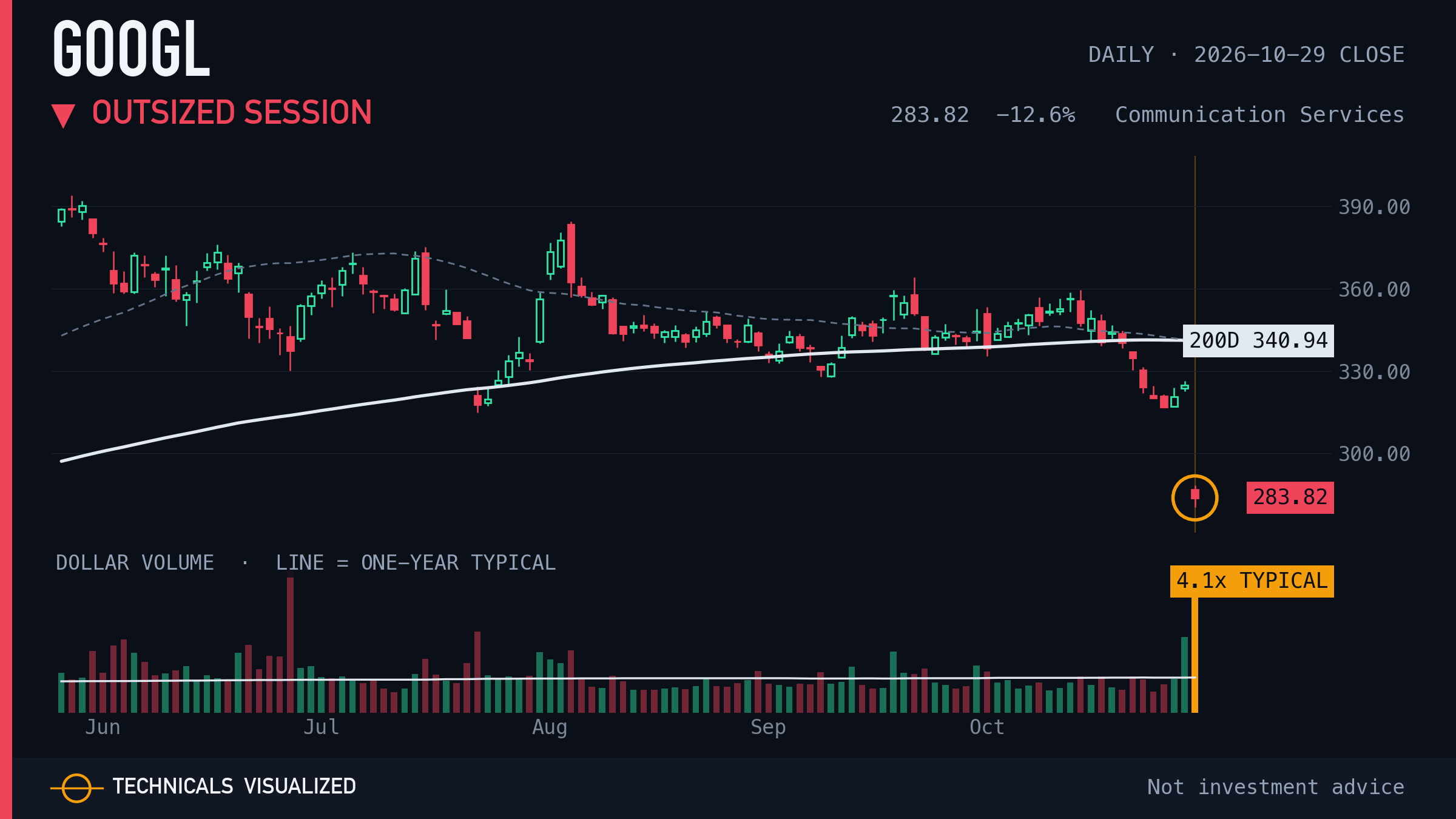1456x819 pixels.
Task: Click the 200D 340.94 moving average tag
Action: (1258, 340)
